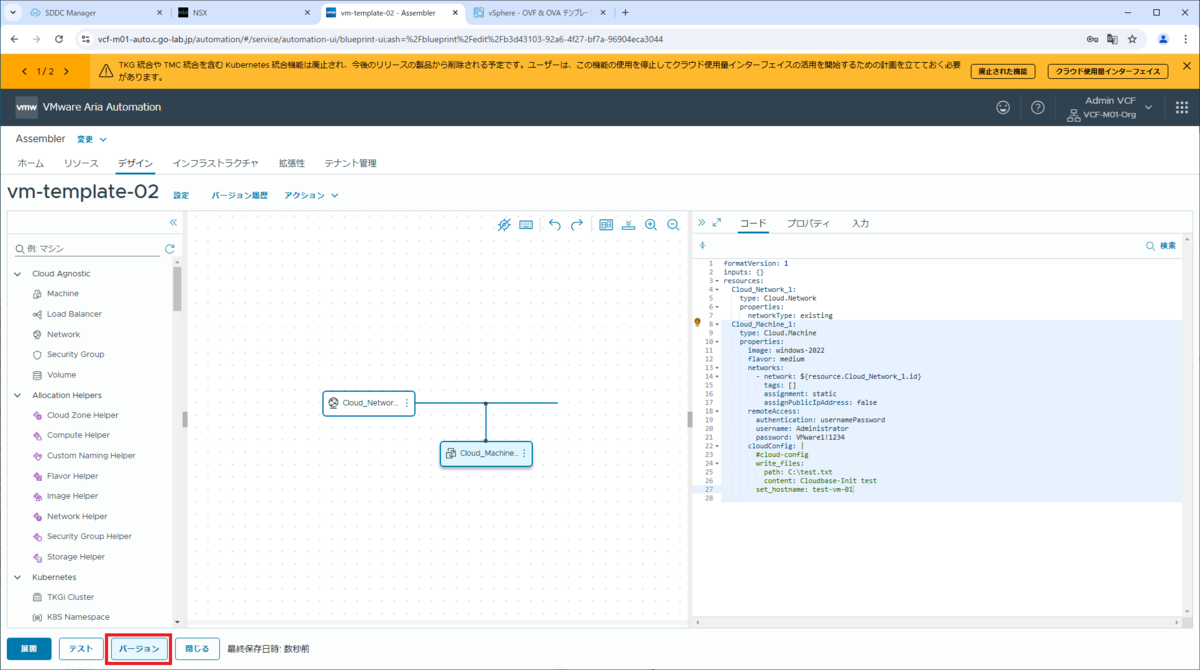Redo canvas change
Screen dimensions: 1200x670
[577, 225]
